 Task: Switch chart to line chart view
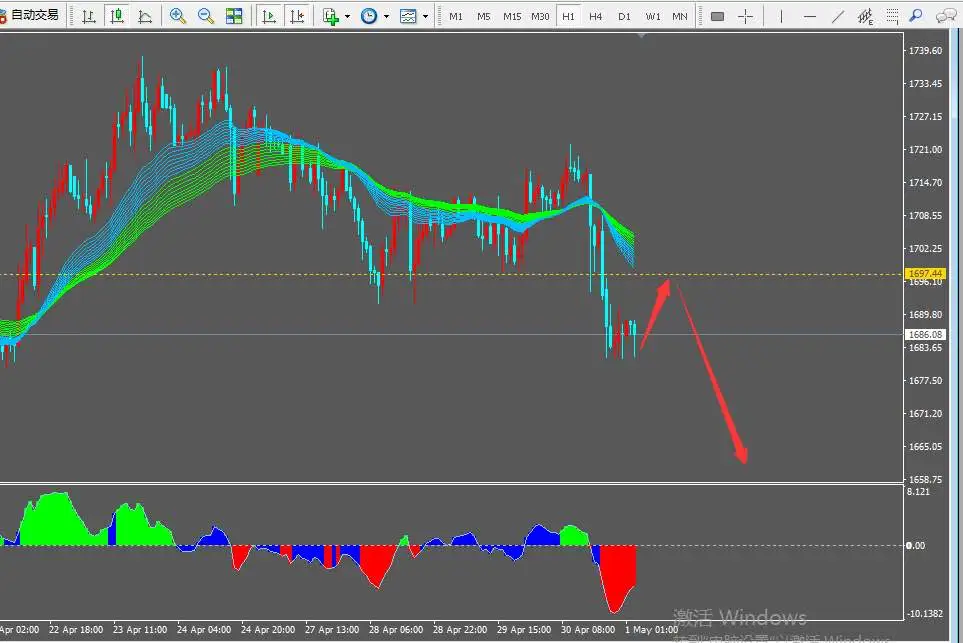(145, 17)
